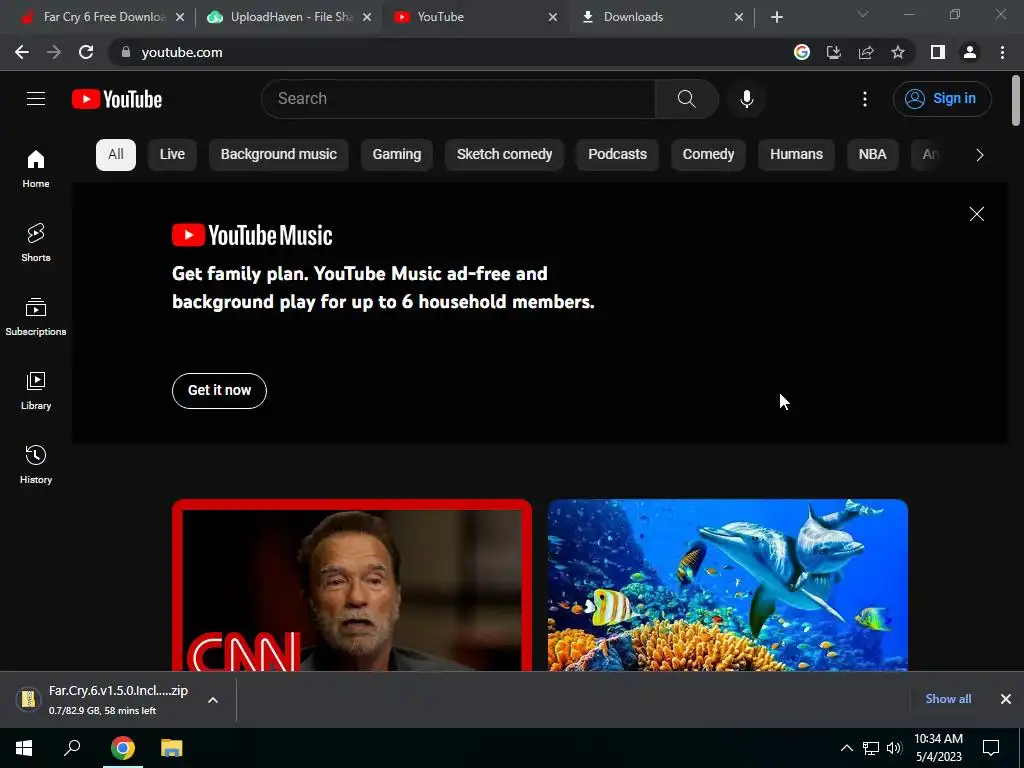The image size is (1024, 768).
Task: Click the search magnifier button
Action: (x=686, y=99)
